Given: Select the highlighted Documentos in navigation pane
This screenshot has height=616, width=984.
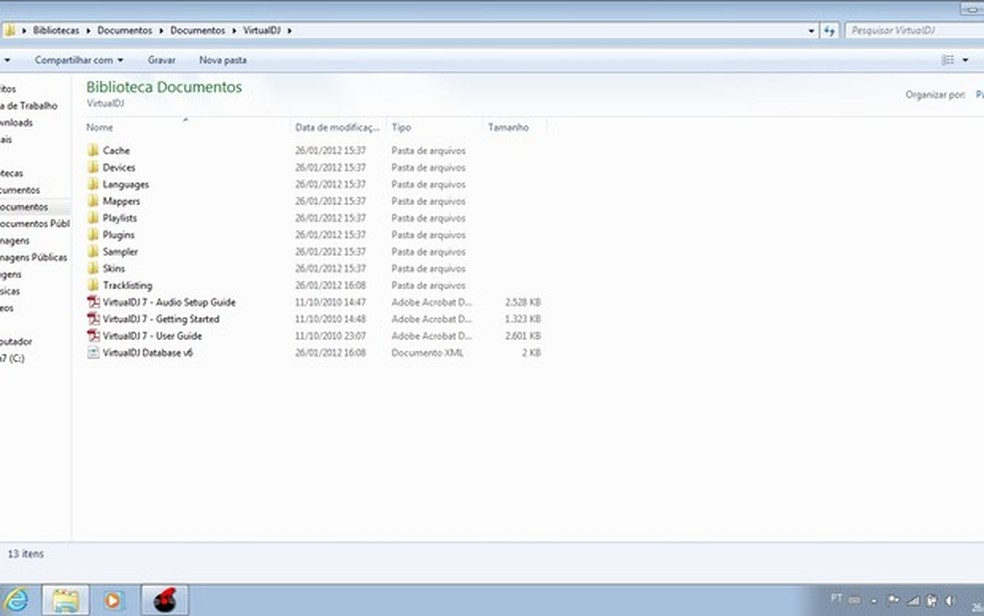Looking at the screenshot, I should 24,206.
